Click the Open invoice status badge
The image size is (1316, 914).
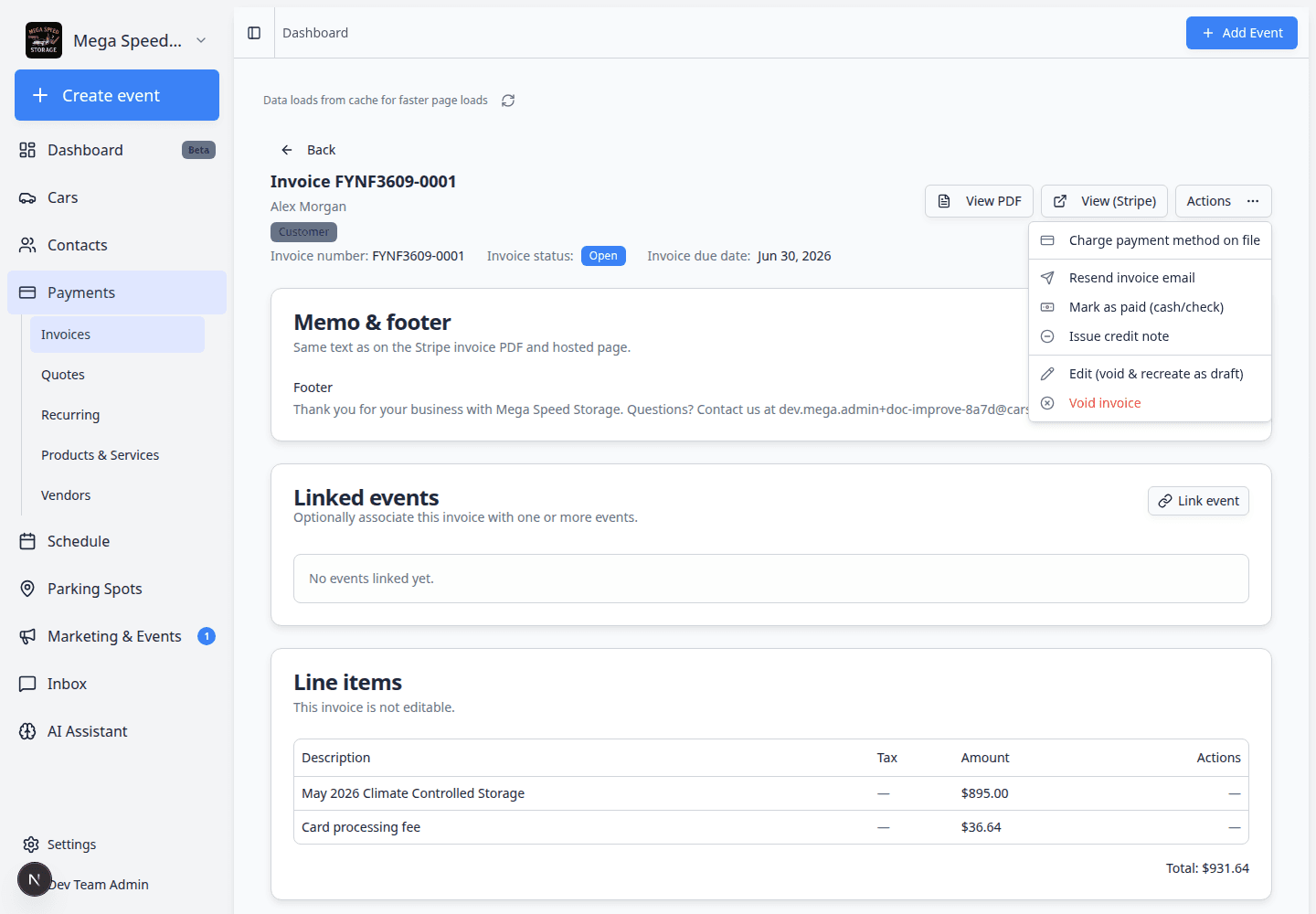click(x=603, y=256)
